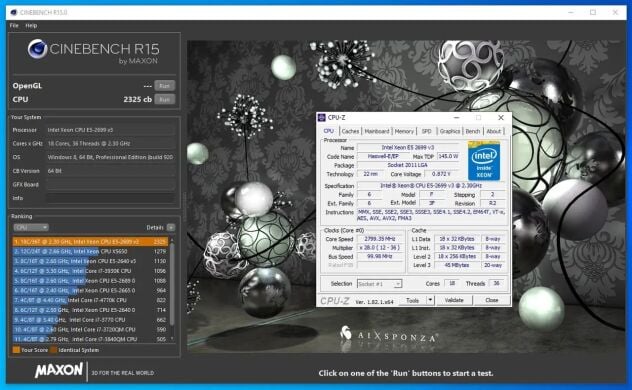
Task: Click the GFX Board field
Action: point(110,185)
